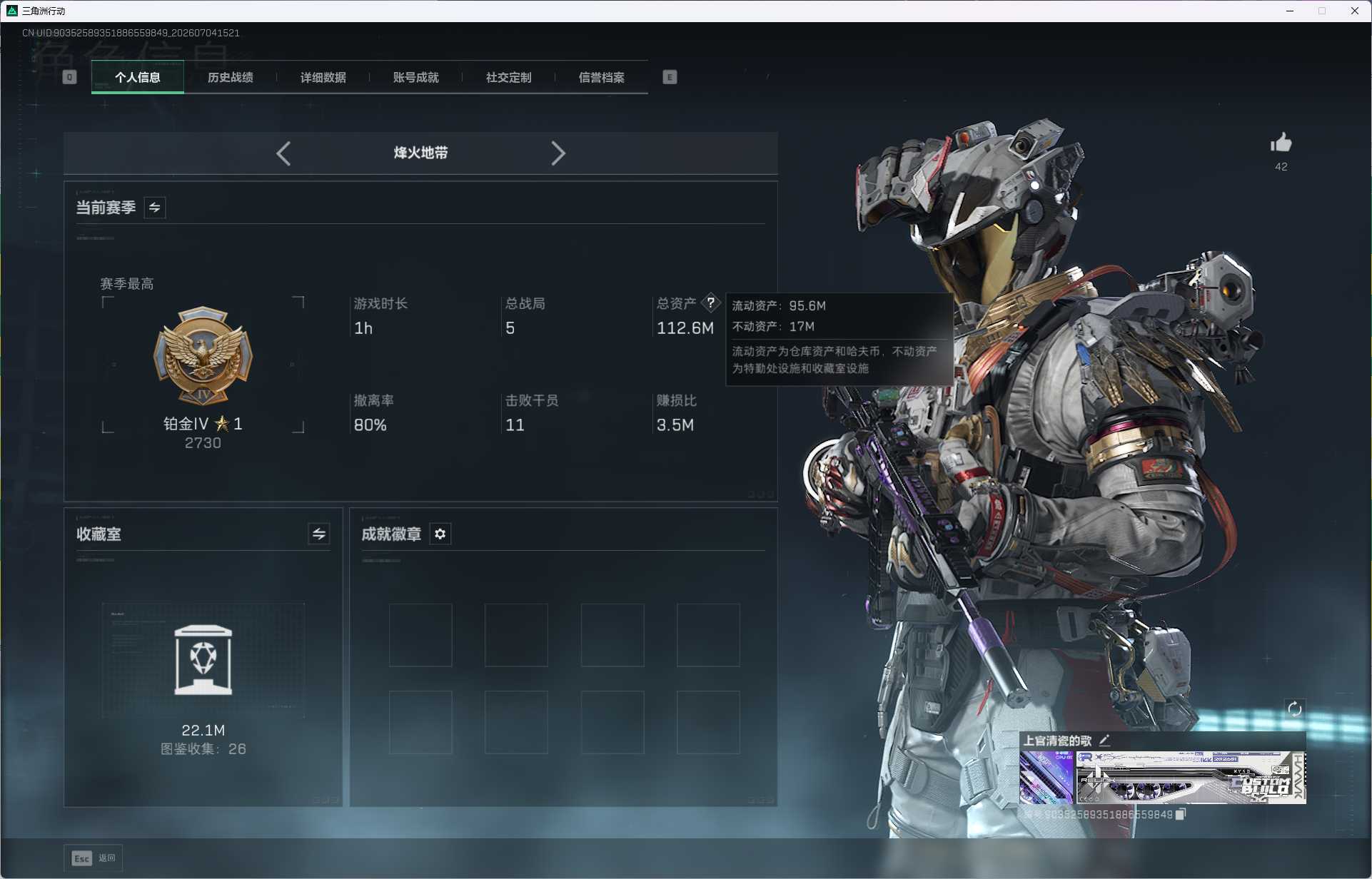Copy the player ID number icon
This screenshot has width=1372, height=879.
point(1180,814)
